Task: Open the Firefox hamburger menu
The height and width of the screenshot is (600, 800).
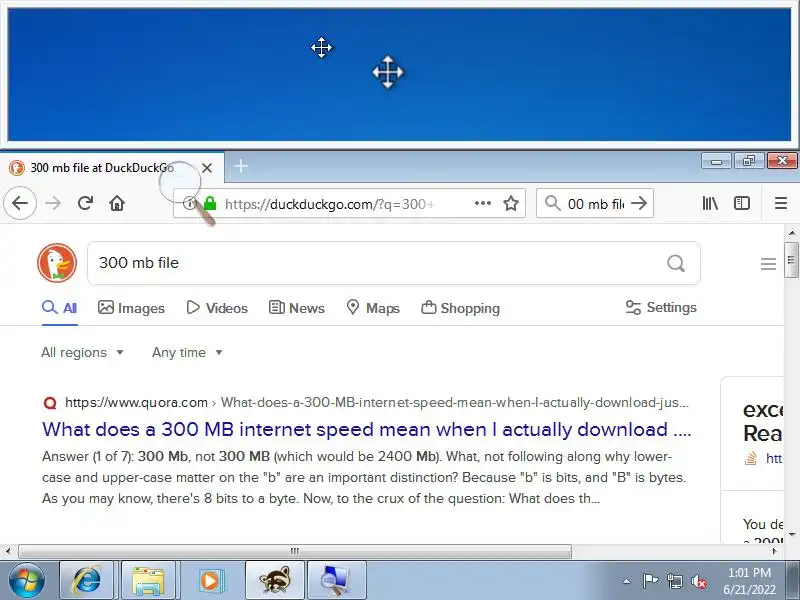Action: pos(781,203)
